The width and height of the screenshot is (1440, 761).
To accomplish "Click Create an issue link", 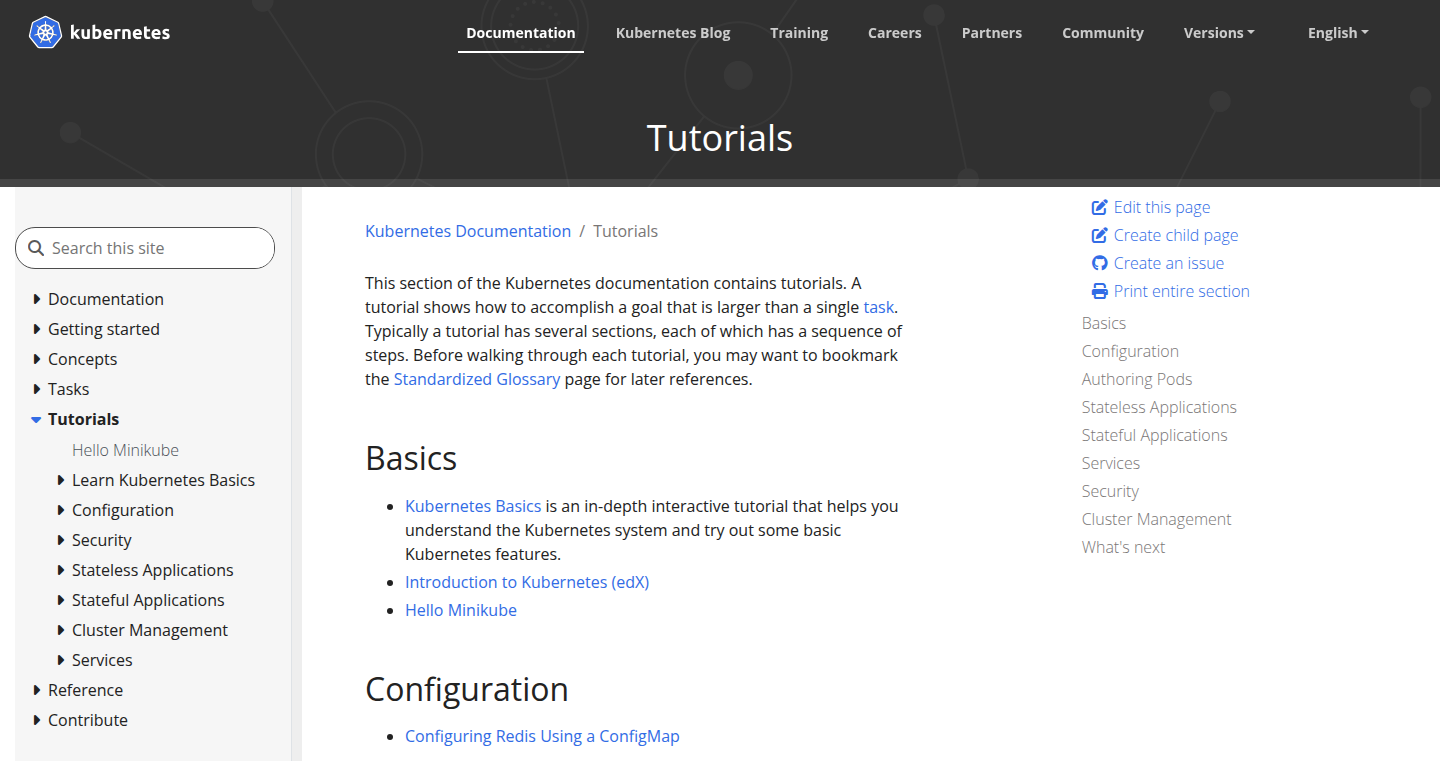I will 1169,263.
